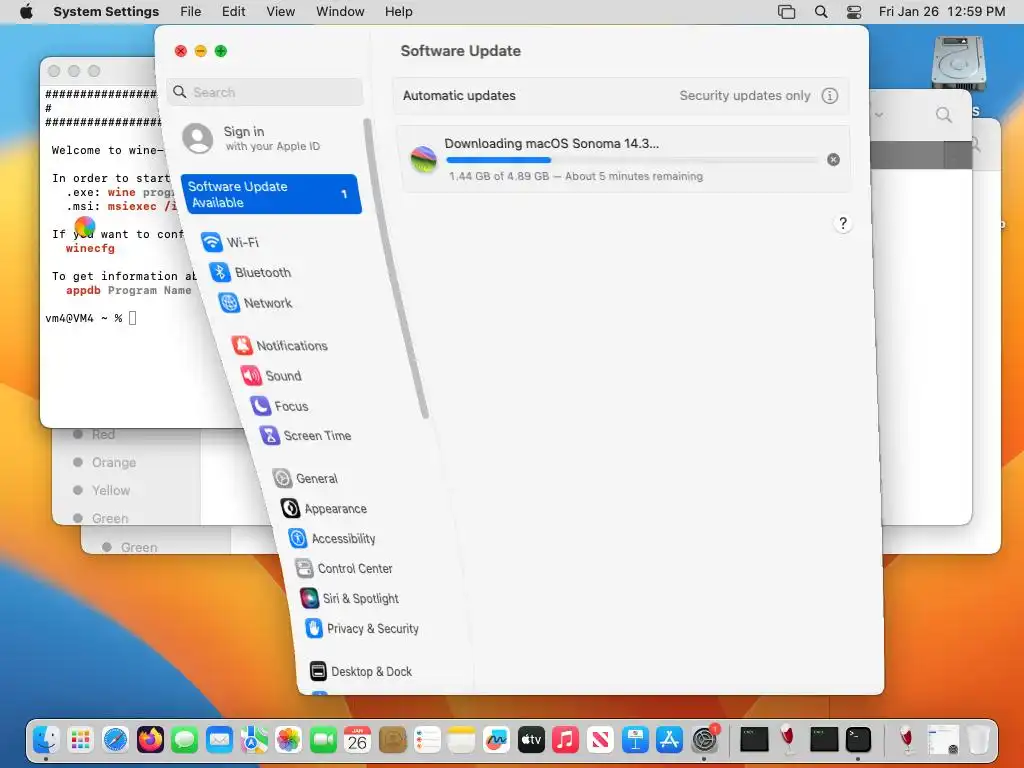Open Mail from the Dock

click(219, 740)
